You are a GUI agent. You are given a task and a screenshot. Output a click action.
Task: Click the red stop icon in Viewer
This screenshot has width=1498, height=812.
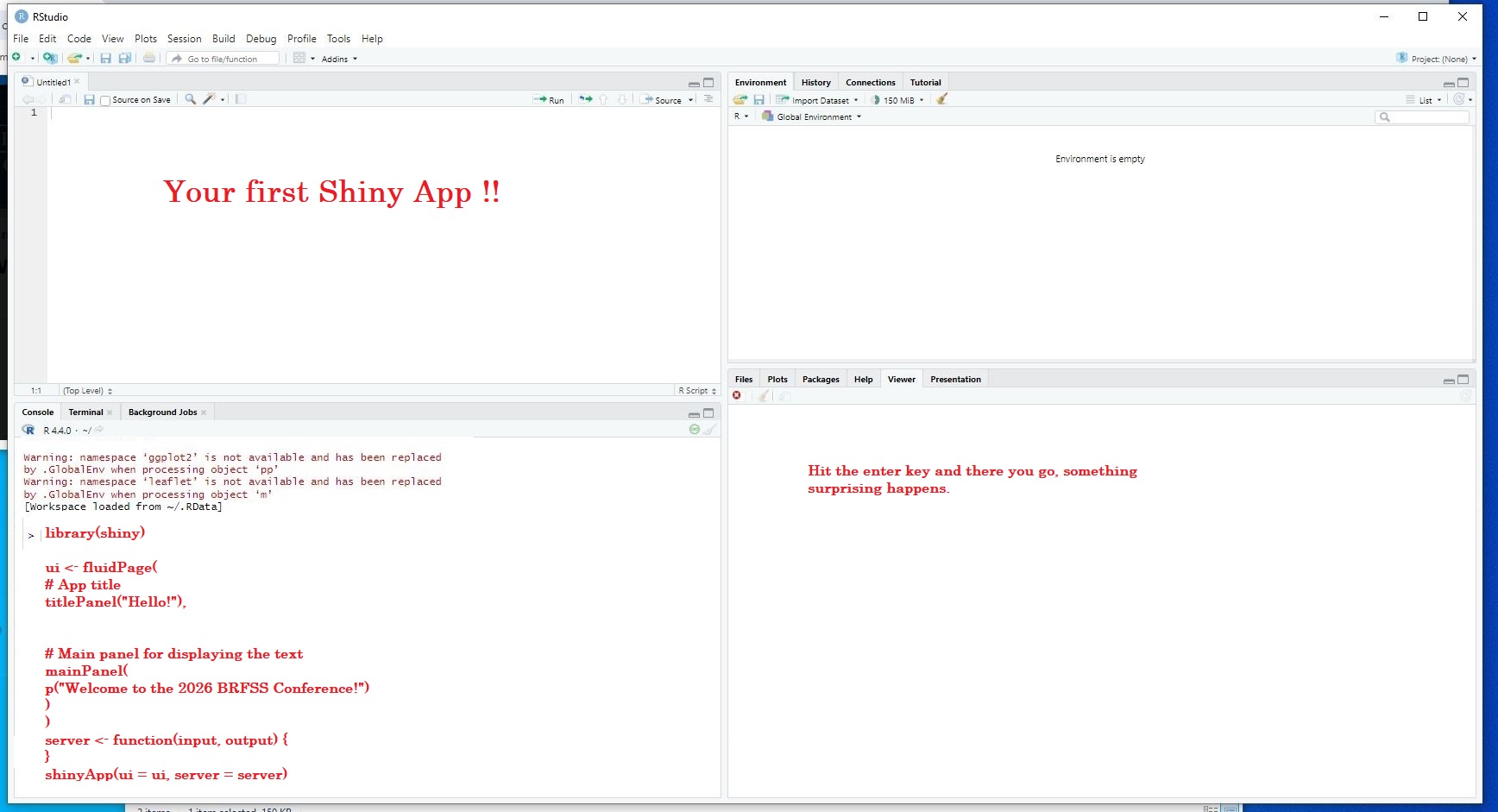pos(737,396)
